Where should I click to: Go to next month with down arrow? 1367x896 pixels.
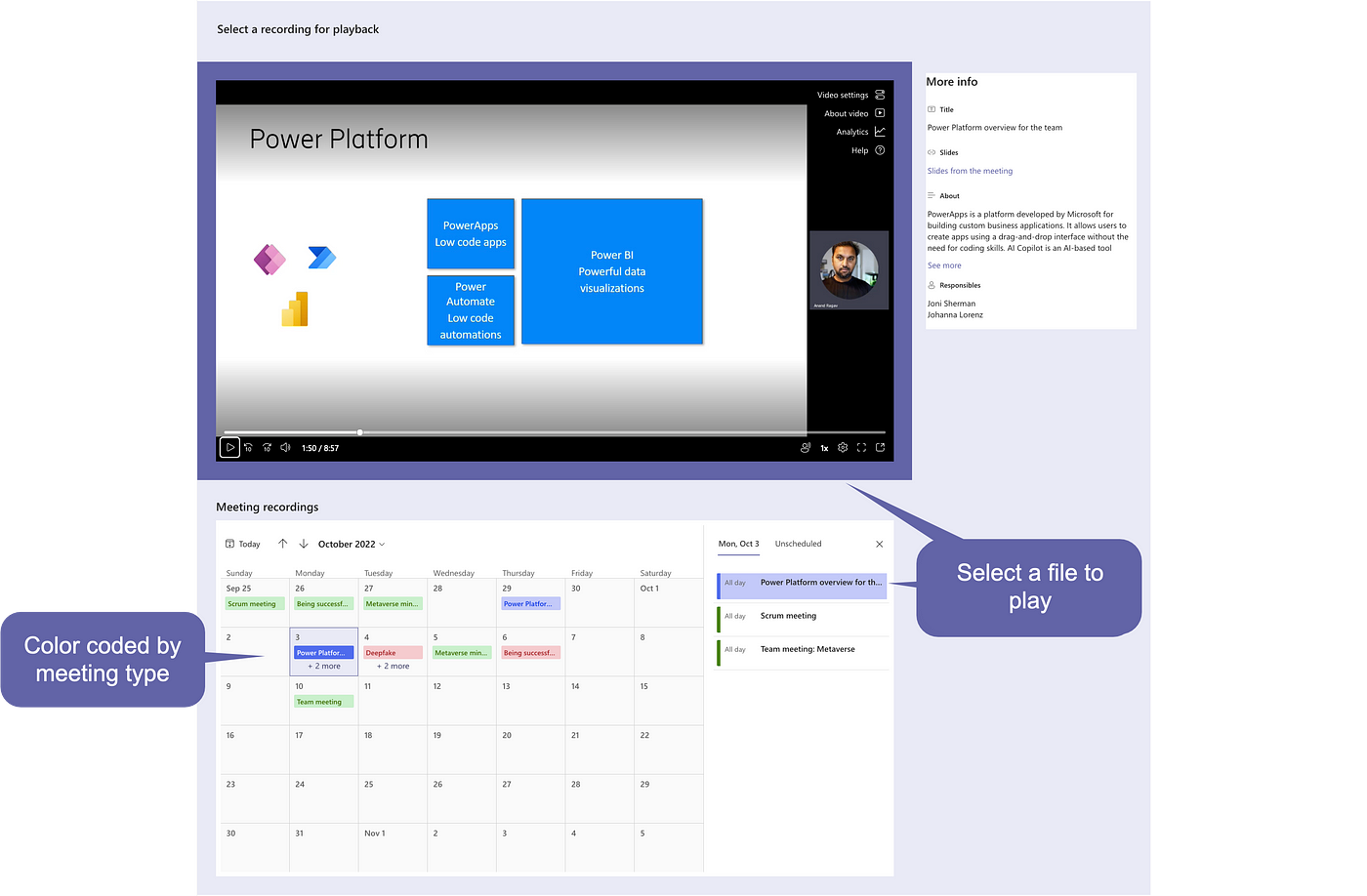[304, 544]
